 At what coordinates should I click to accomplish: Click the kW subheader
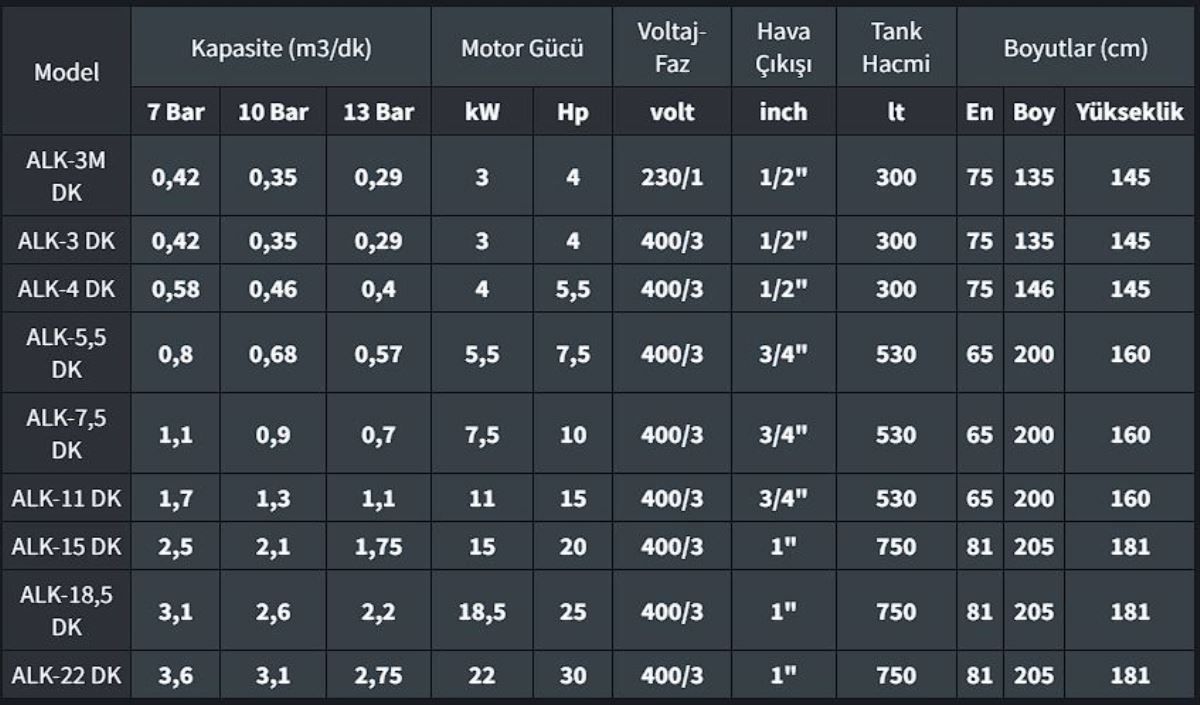tap(482, 112)
